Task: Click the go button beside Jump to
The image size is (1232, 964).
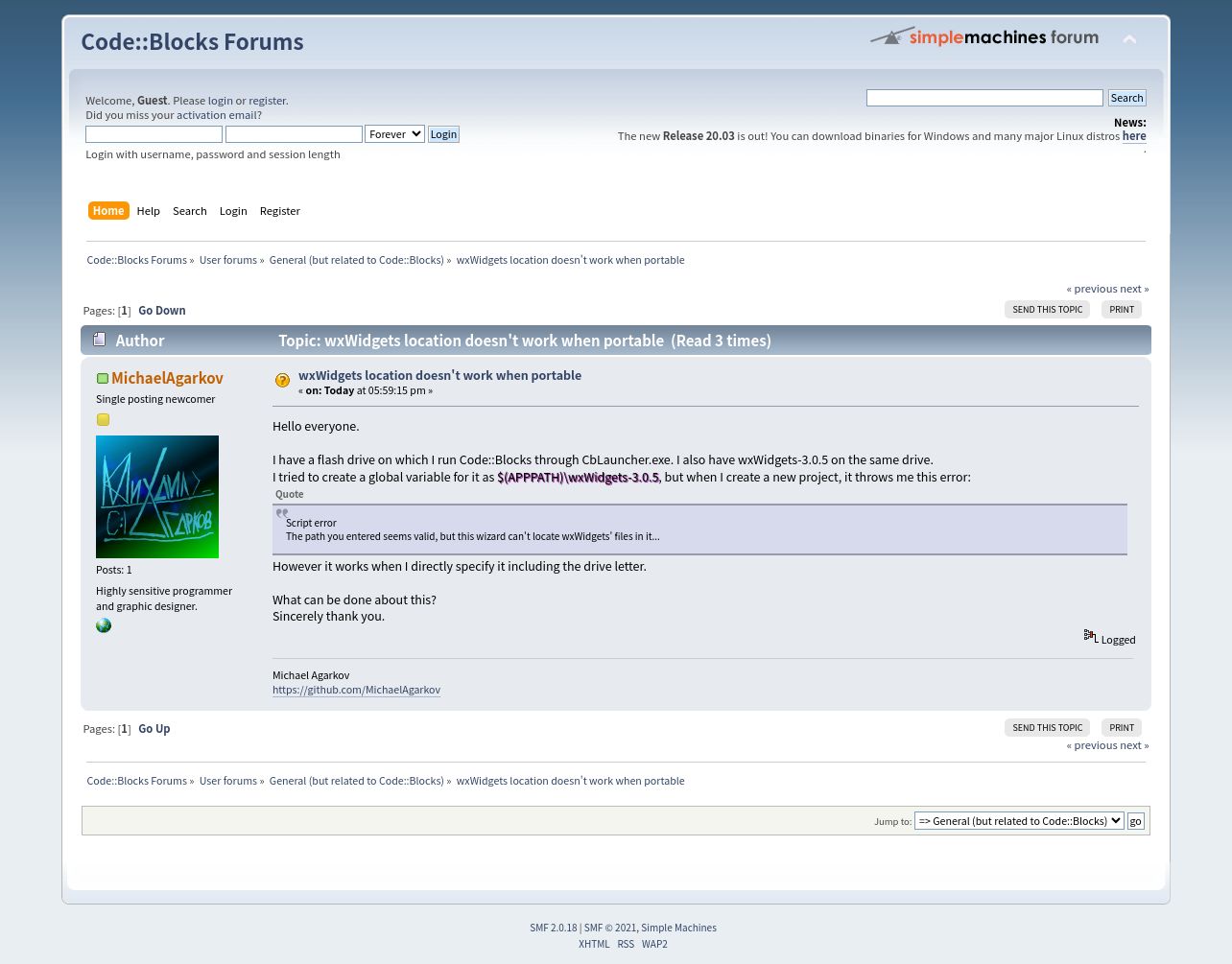Action: [1135, 821]
